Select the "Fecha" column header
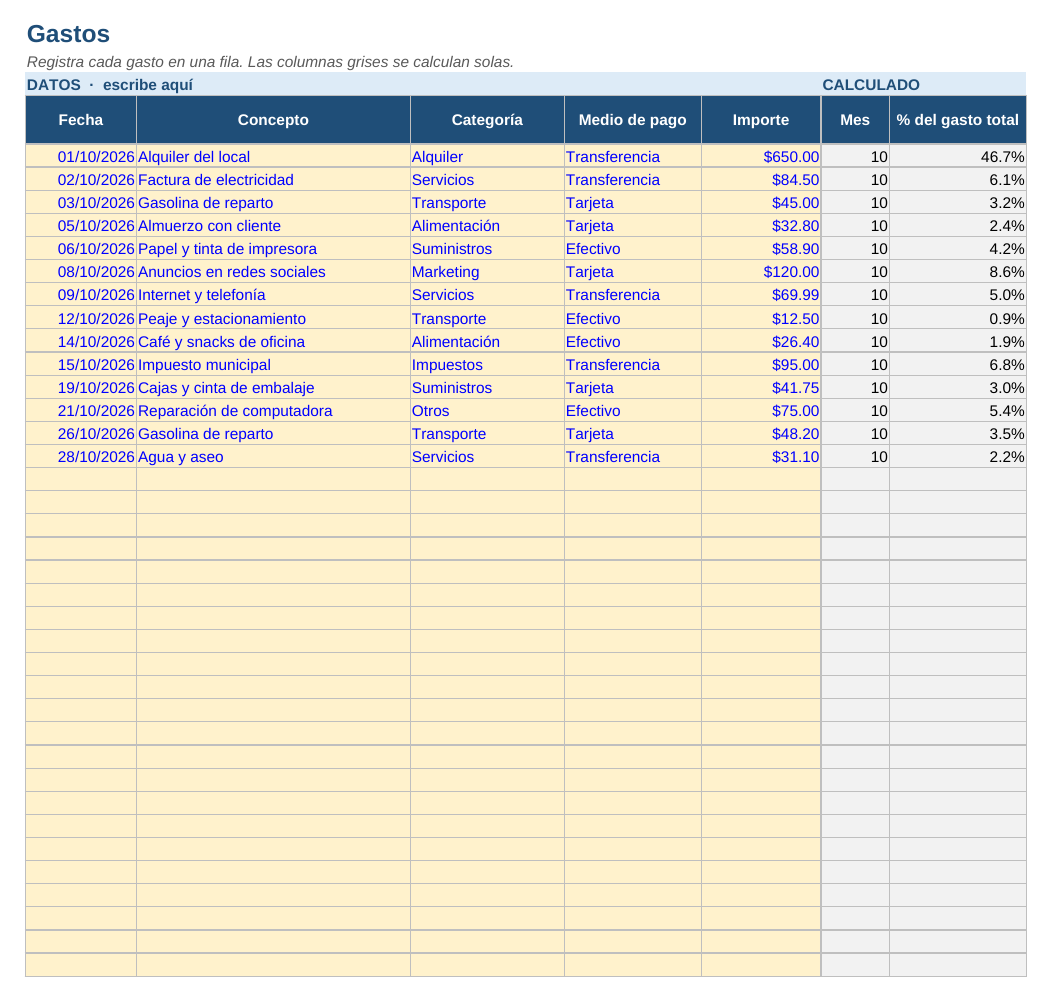 pyautogui.click(x=81, y=120)
